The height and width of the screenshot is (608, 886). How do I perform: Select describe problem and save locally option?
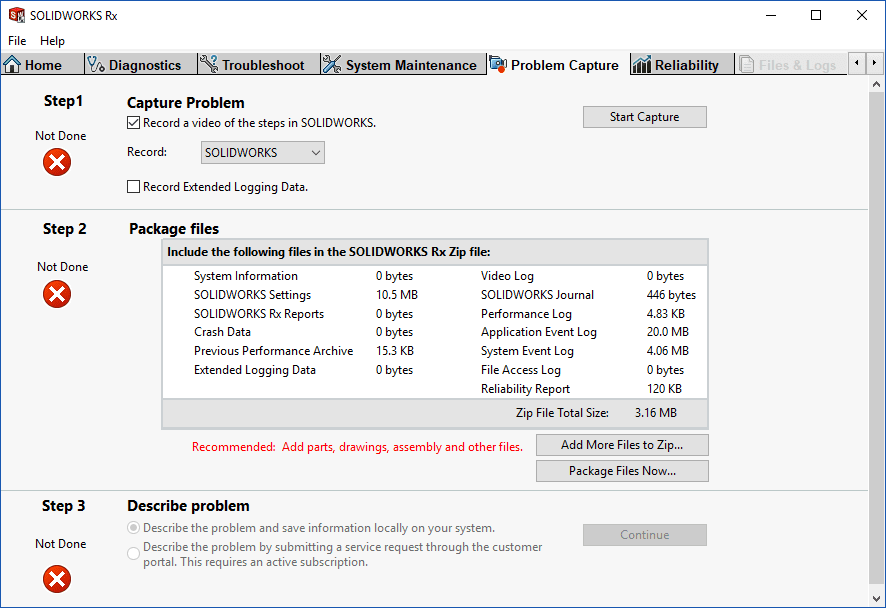tap(133, 528)
